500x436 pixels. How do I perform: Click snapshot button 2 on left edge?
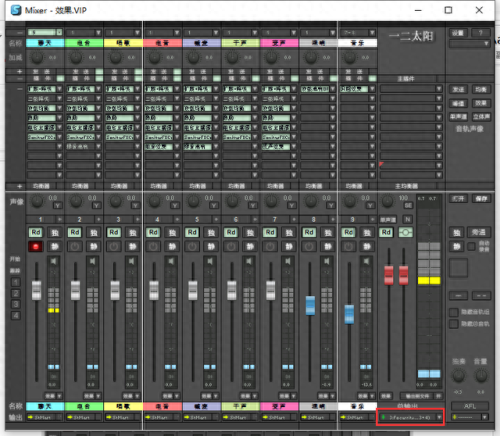[16, 293]
